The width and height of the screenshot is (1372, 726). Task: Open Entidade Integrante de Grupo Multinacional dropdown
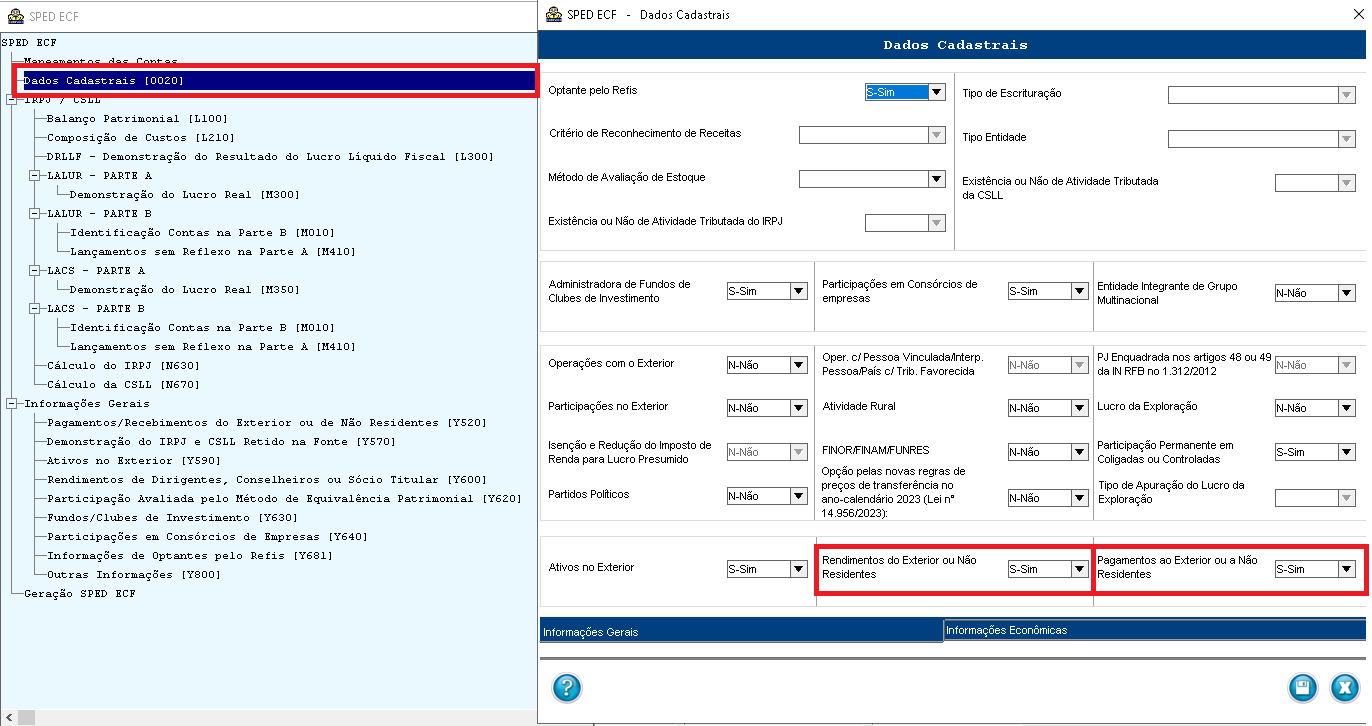tap(1347, 293)
